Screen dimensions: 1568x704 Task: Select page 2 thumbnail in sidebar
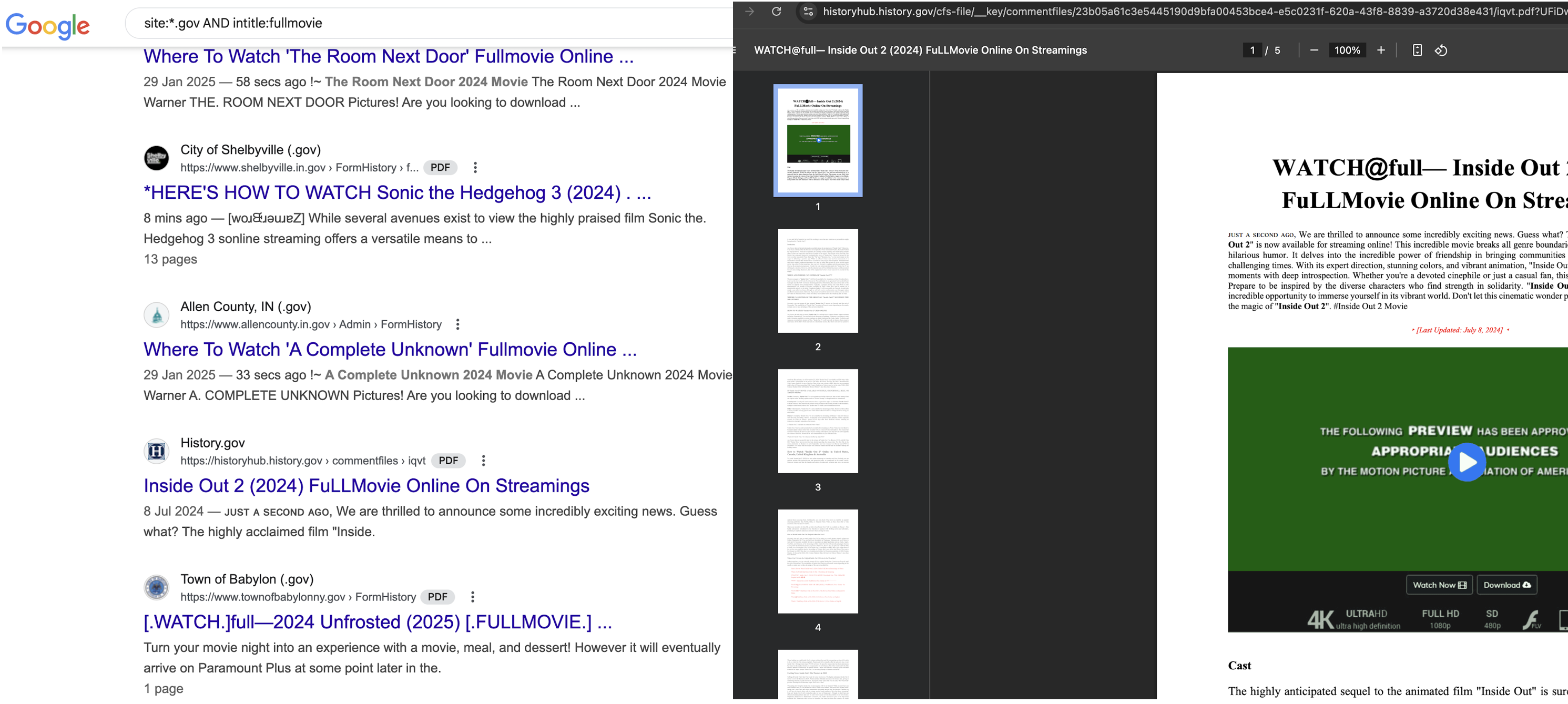point(818,281)
